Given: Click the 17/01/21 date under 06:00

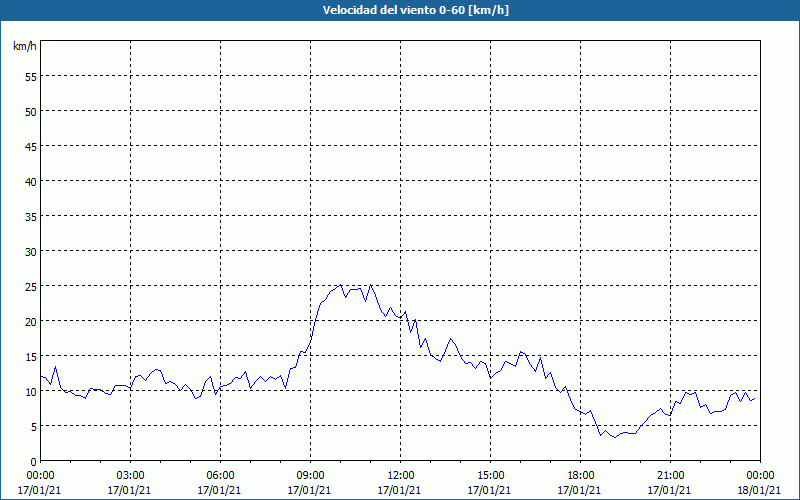Looking at the screenshot, I should click(x=219, y=490).
